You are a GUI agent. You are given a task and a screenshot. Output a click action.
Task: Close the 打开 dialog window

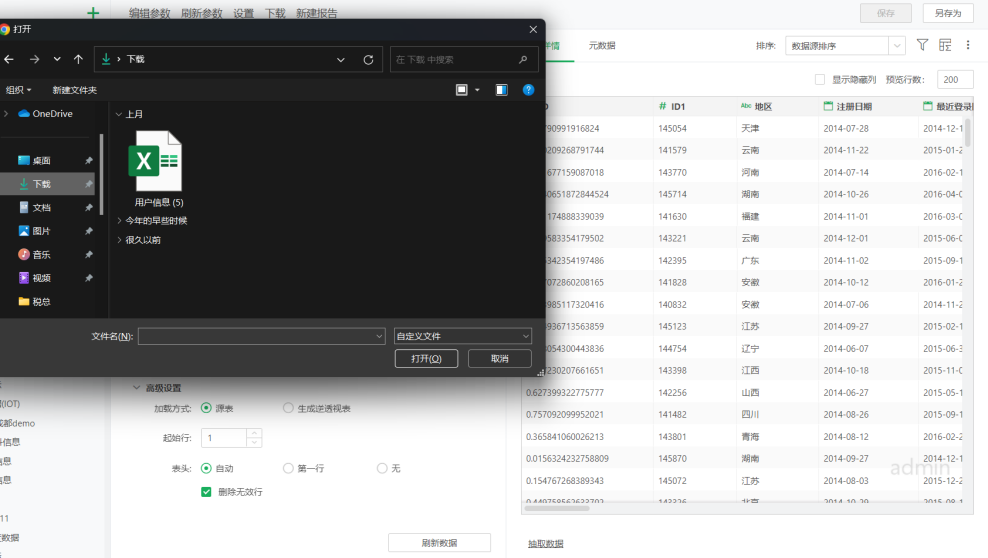click(x=533, y=30)
